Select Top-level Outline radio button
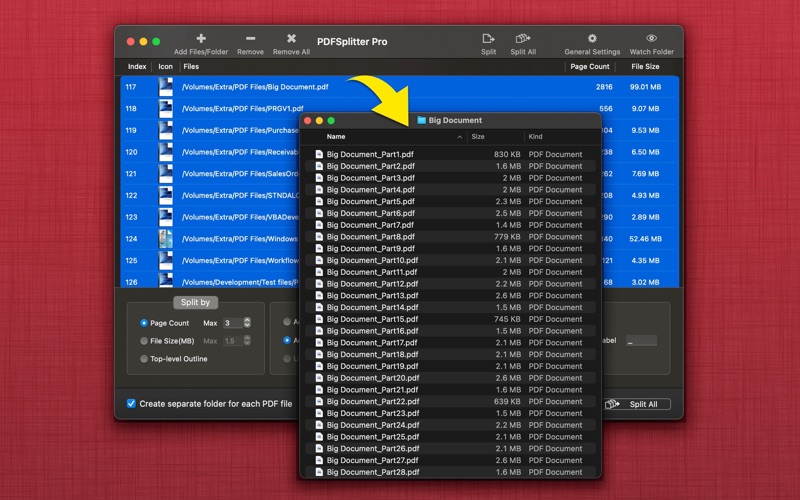 coord(144,359)
